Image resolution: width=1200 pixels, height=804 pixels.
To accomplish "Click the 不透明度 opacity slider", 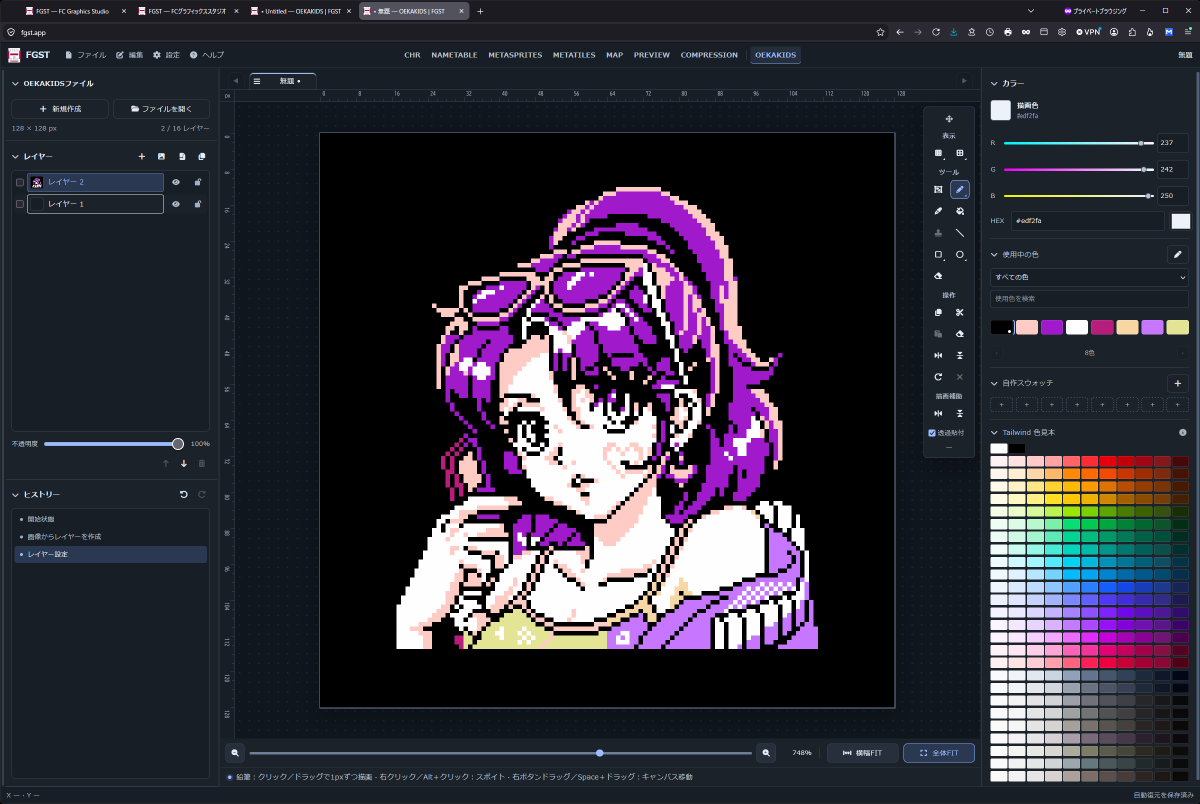I will coord(112,444).
